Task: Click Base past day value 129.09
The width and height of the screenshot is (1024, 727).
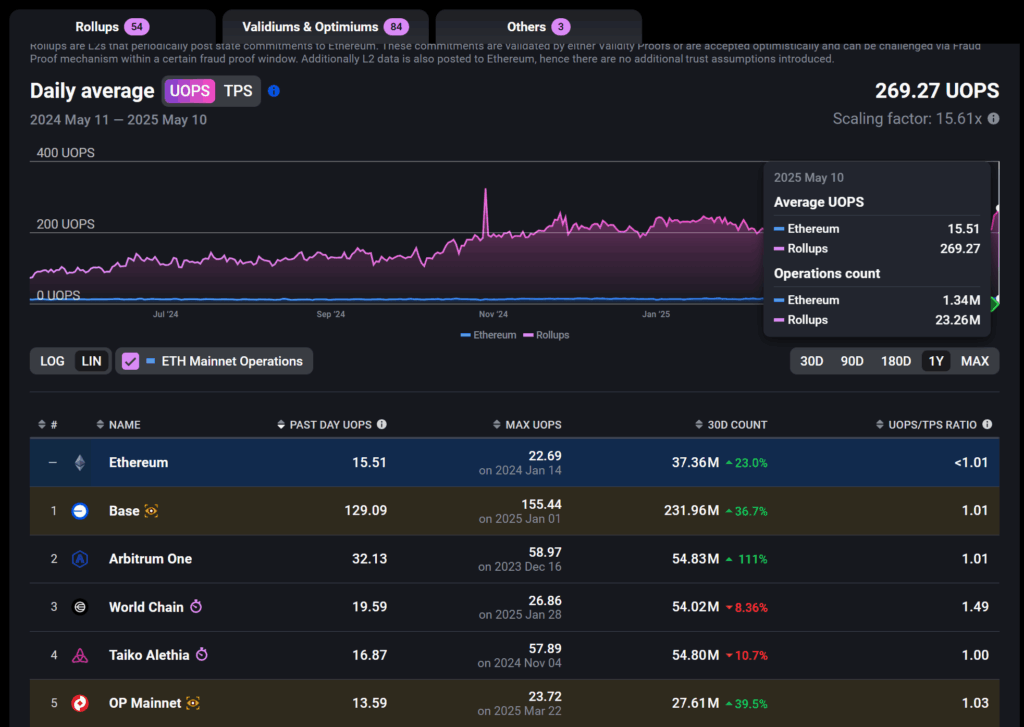Action: [x=366, y=511]
